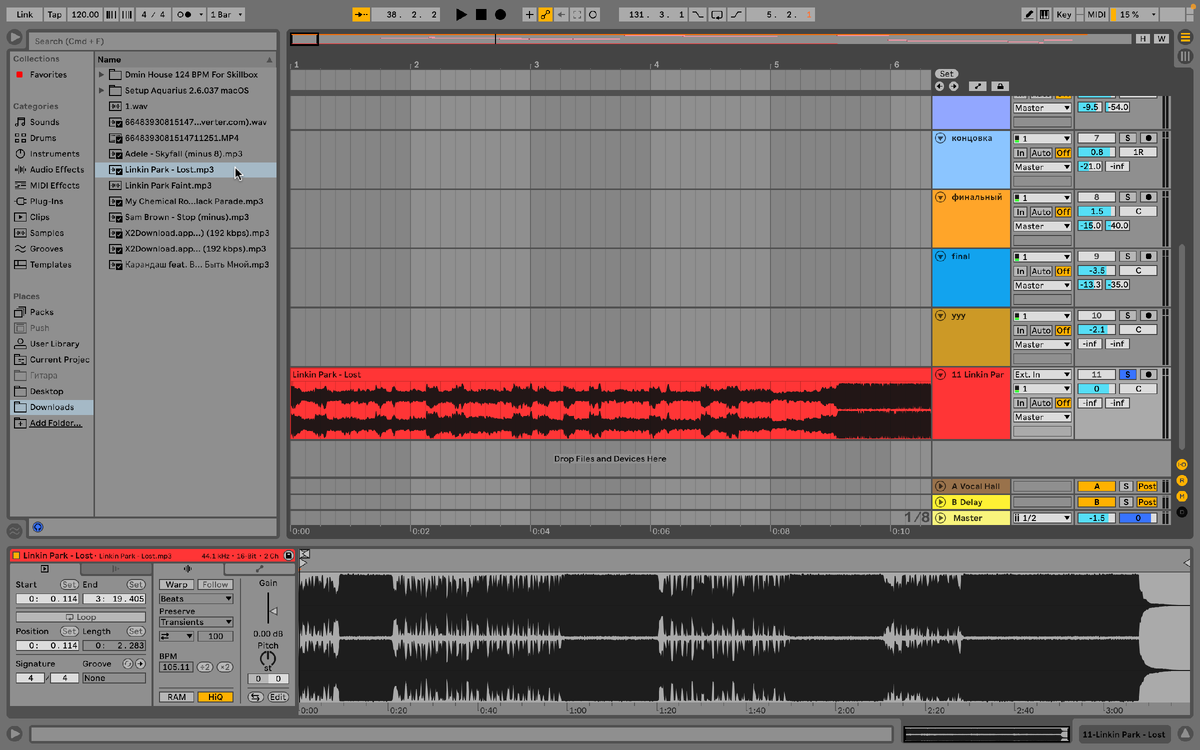Screen dimensions: 1200x750
Task: Start playback with the Play button
Action: [x=461, y=15]
